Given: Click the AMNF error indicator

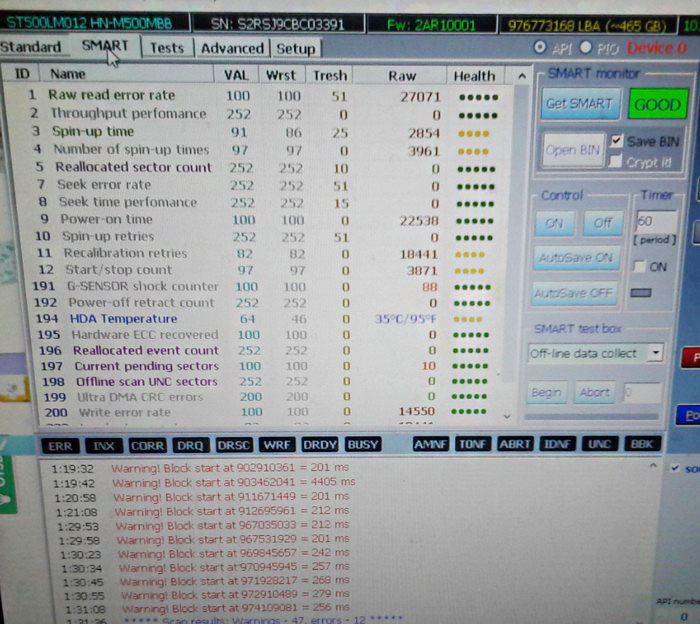Looking at the screenshot, I should pyautogui.click(x=431, y=444).
